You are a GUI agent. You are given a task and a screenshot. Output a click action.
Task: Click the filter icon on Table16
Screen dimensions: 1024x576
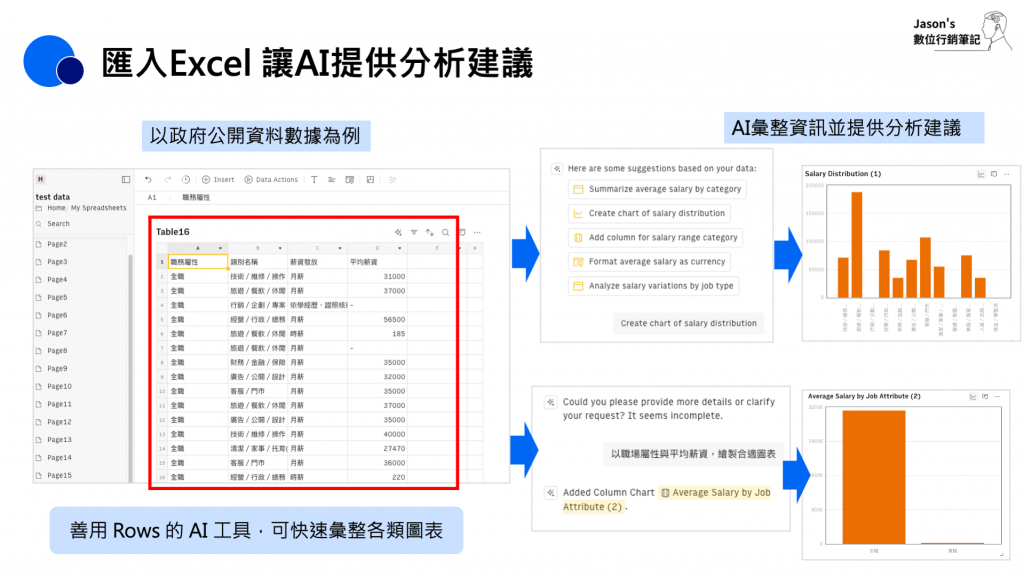click(414, 232)
